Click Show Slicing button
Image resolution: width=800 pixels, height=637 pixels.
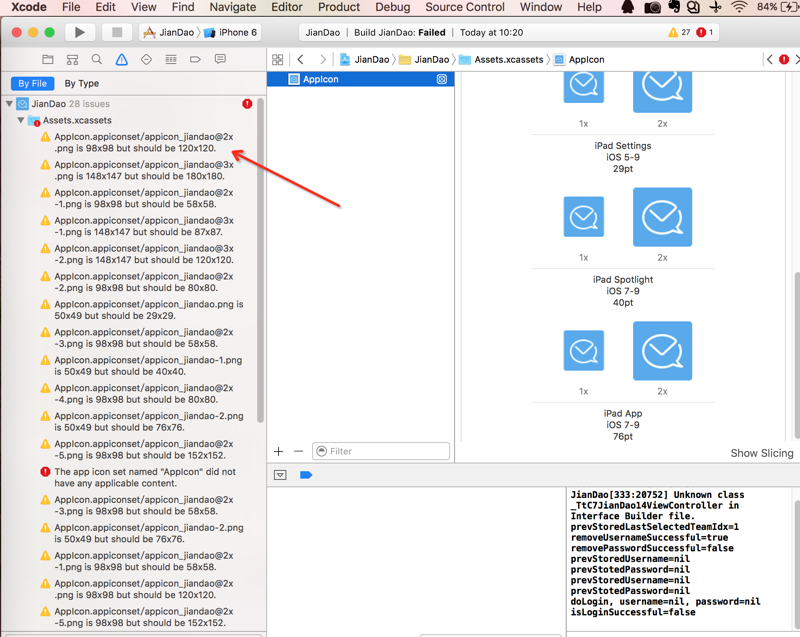coord(762,453)
